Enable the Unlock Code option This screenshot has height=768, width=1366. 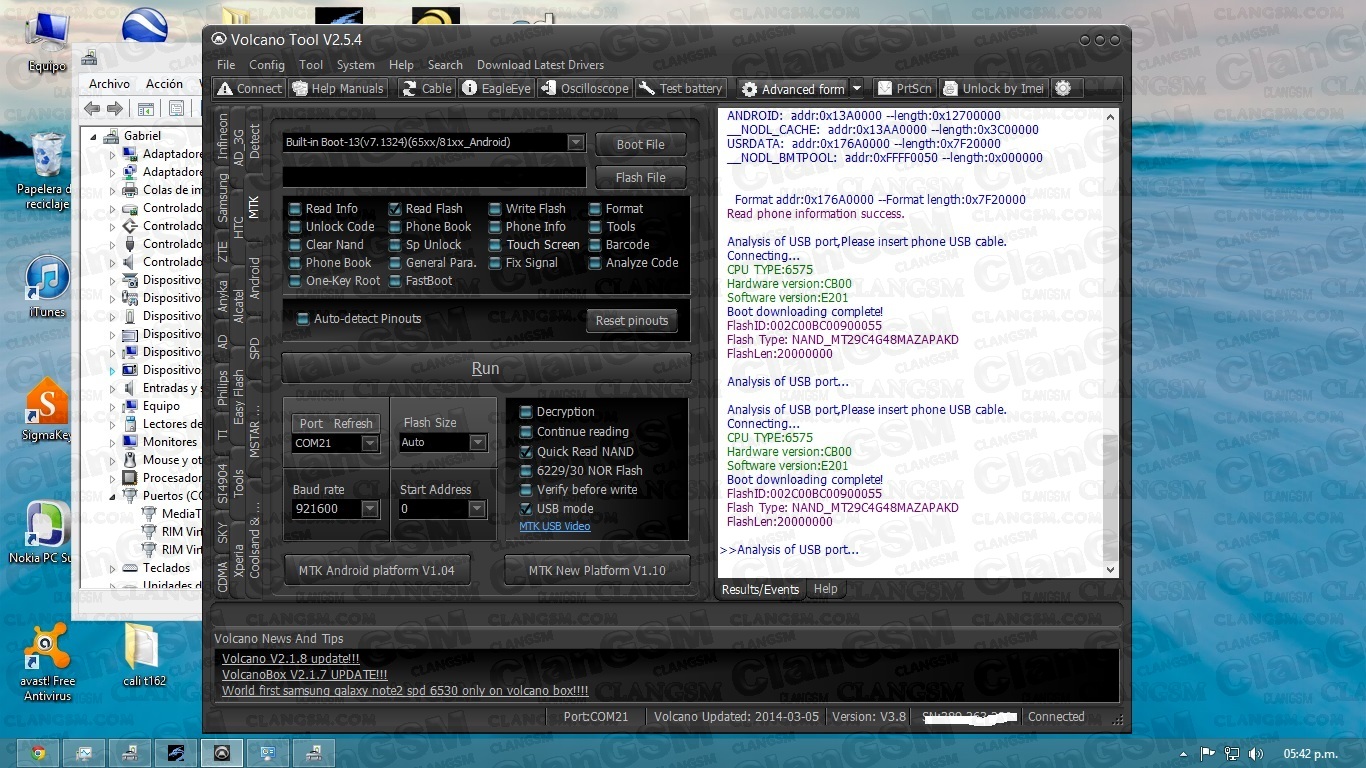pyautogui.click(x=295, y=227)
